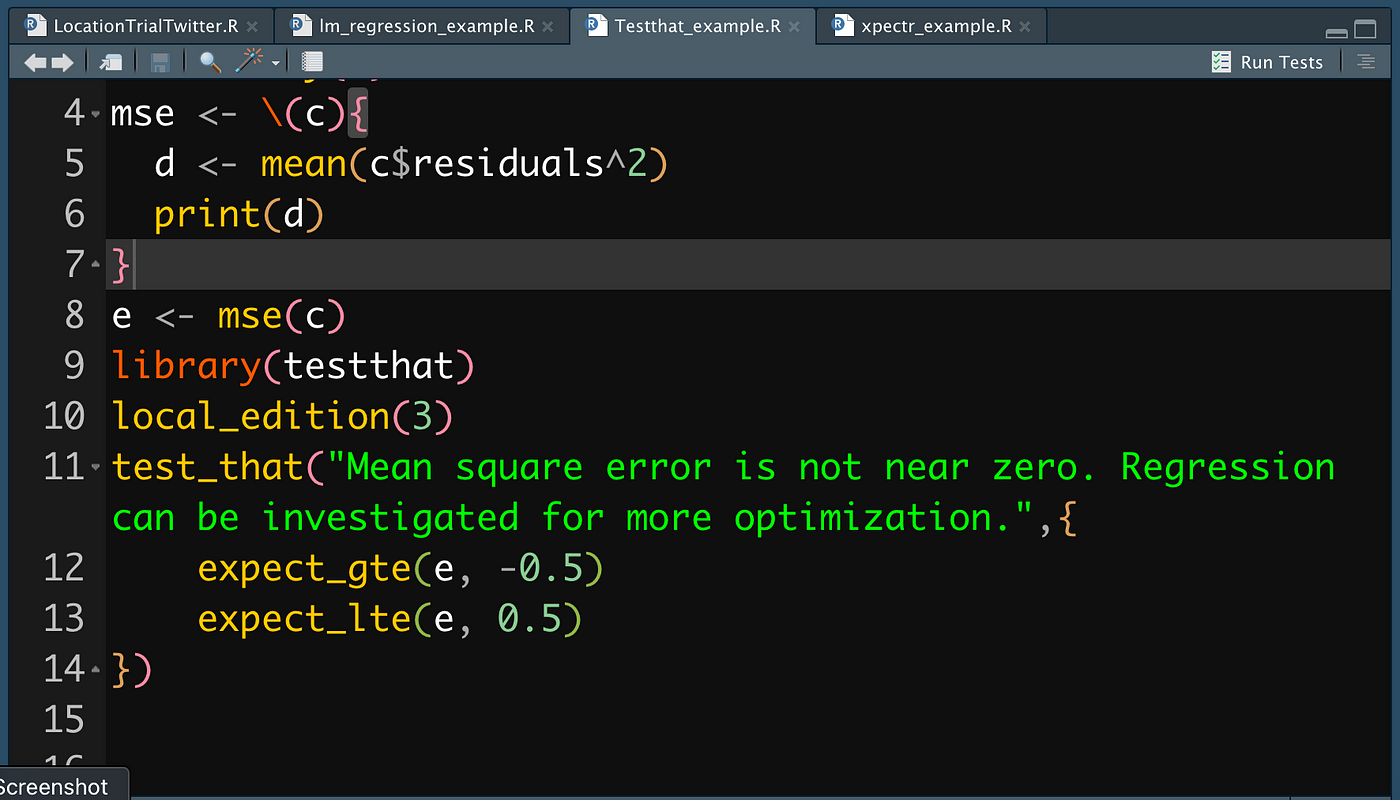The height and width of the screenshot is (800, 1400).
Task: Click 'expect_lte' on line 13
Action: [x=304, y=619]
